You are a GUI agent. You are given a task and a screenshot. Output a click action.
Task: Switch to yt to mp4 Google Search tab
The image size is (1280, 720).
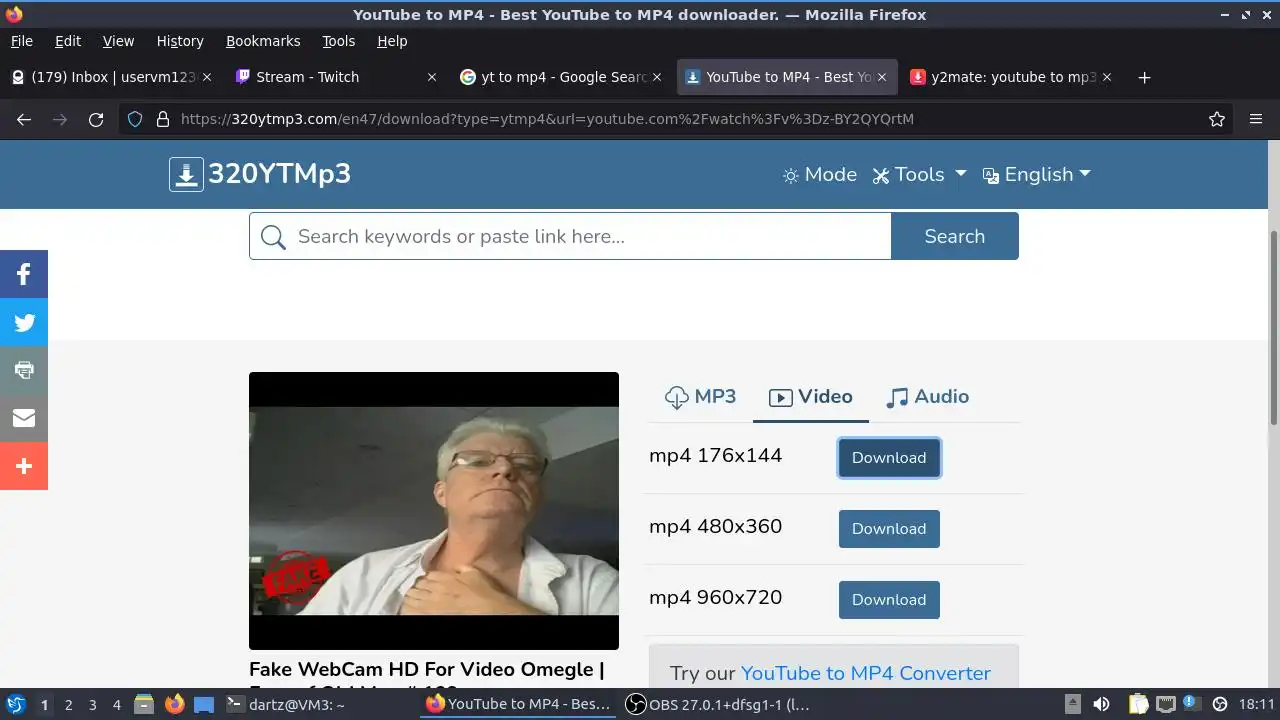[560, 77]
